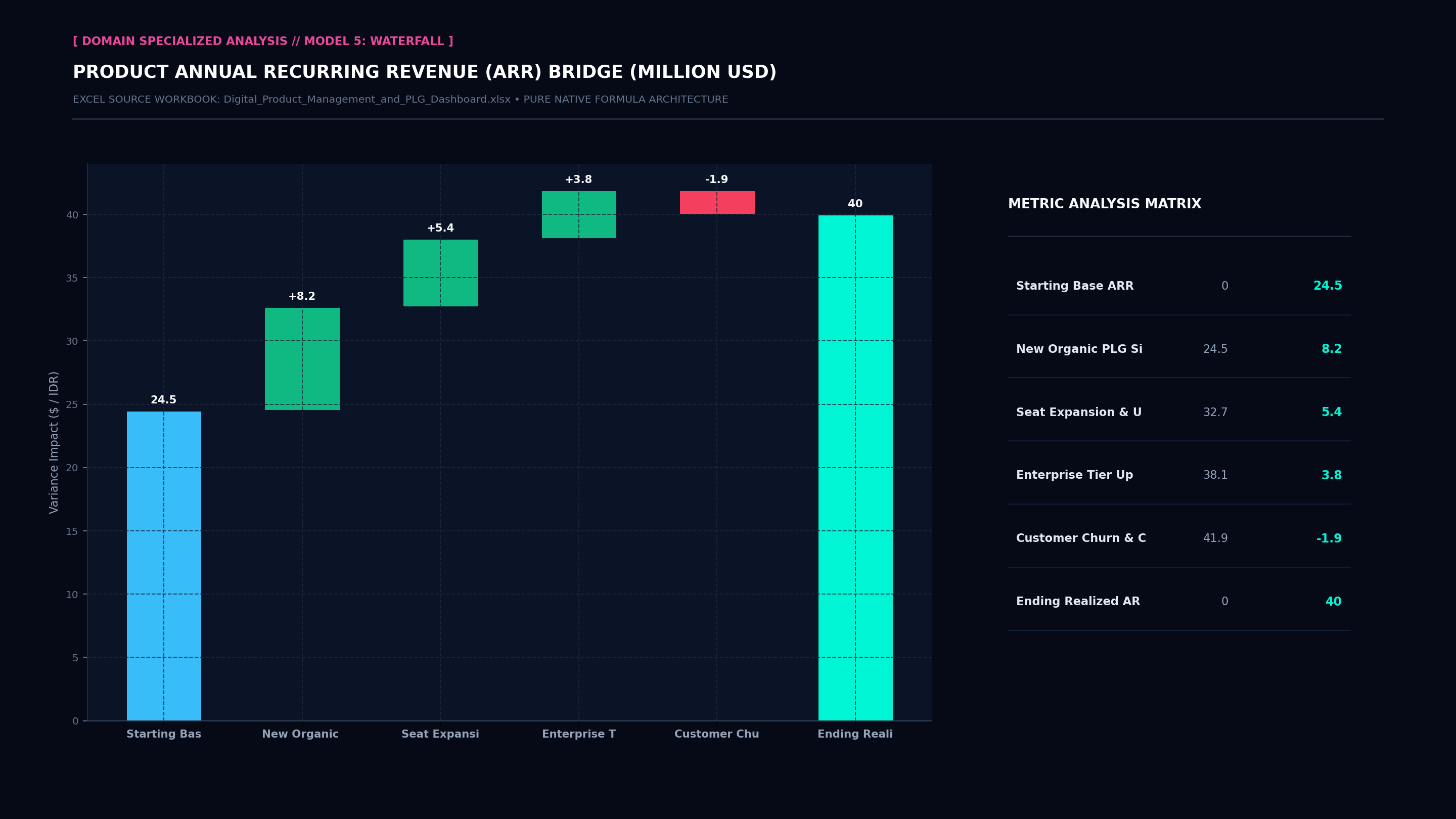Click 'Starting Base ARR' in the matrix

pos(1074,286)
